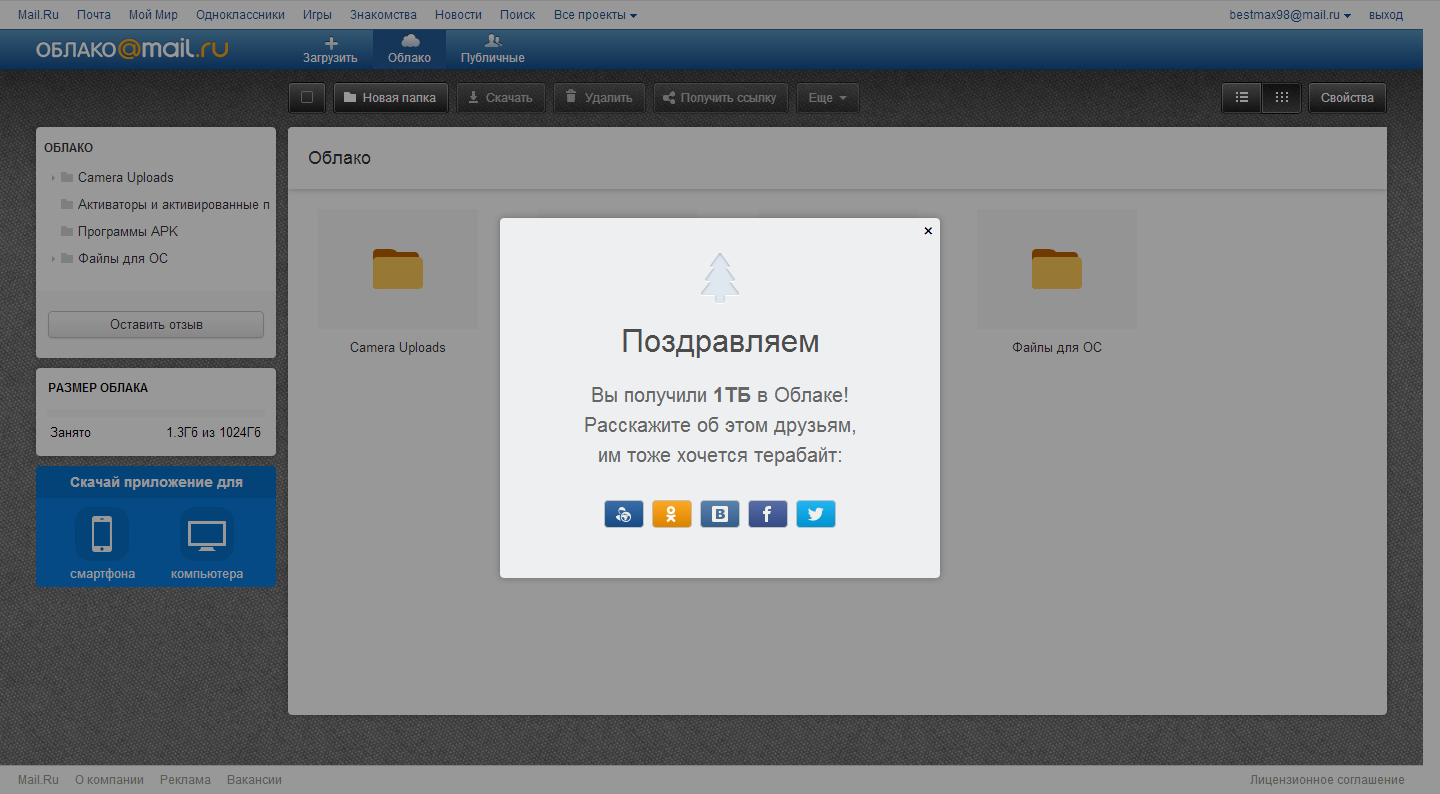
Task: Open Знакомства in top navigation
Action: click(x=383, y=15)
